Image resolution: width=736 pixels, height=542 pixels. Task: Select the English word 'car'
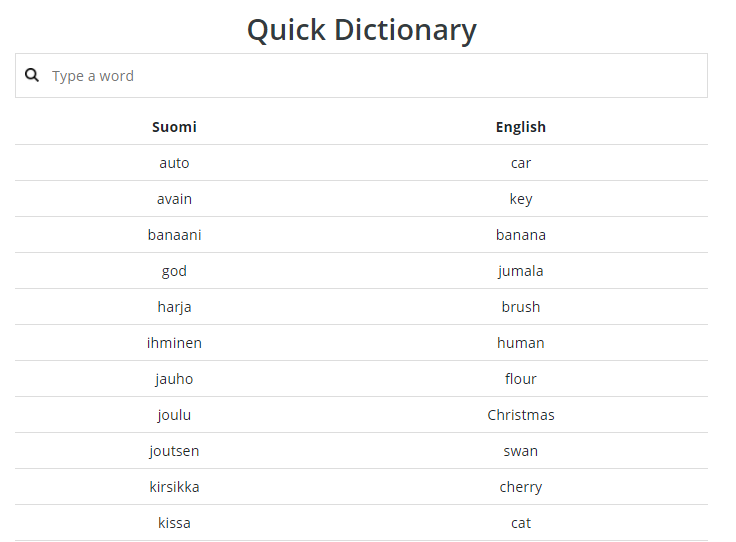point(520,163)
